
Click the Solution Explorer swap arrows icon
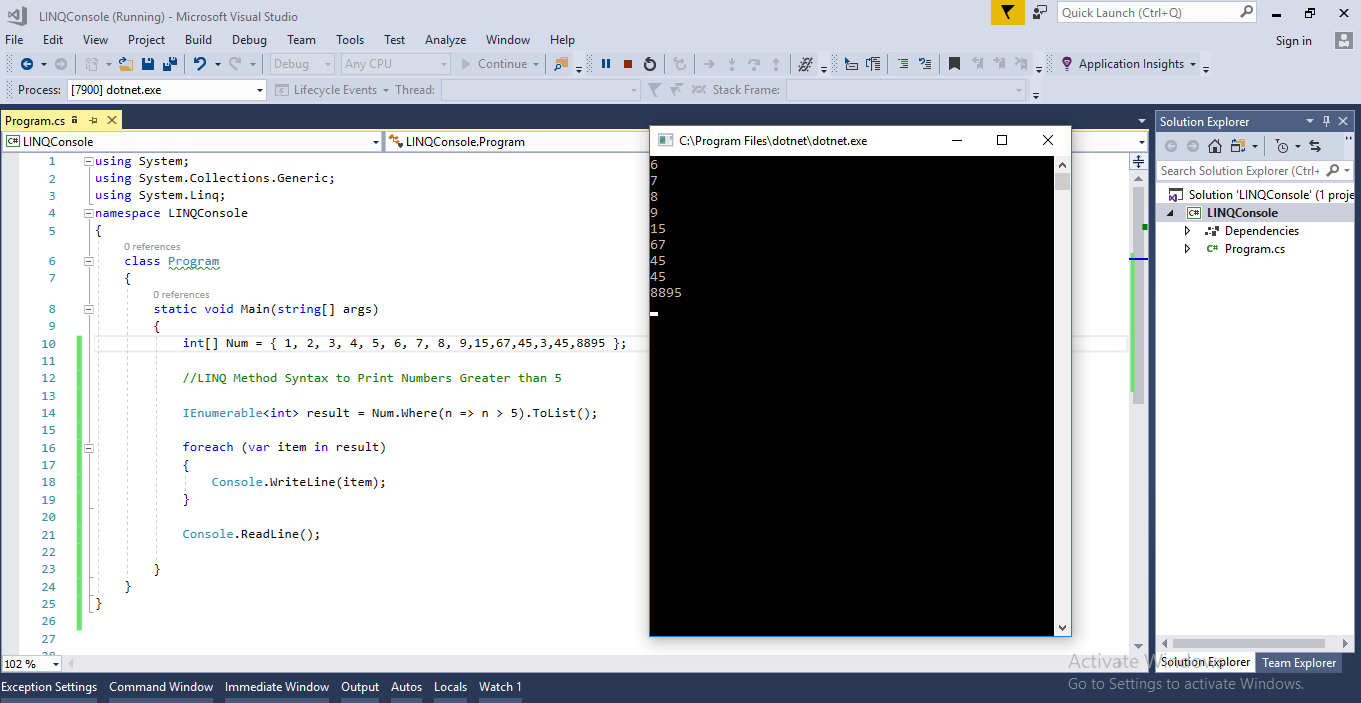pyautogui.click(x=1315, y=146)
